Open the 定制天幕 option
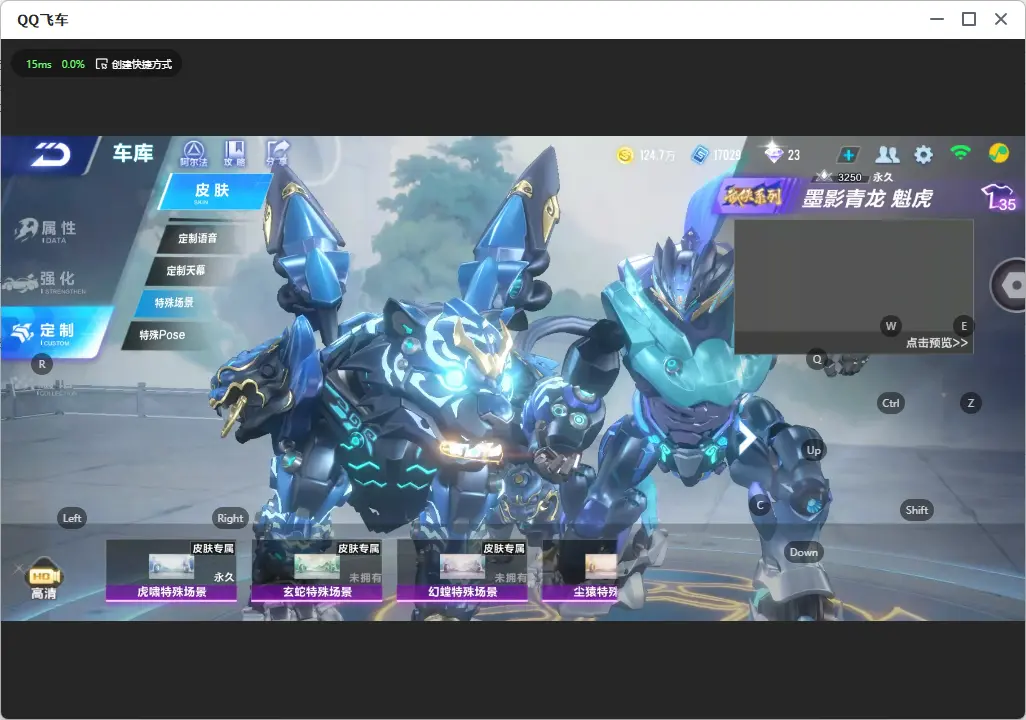Viewport: 1026px width, 720px height. point(186,270)
